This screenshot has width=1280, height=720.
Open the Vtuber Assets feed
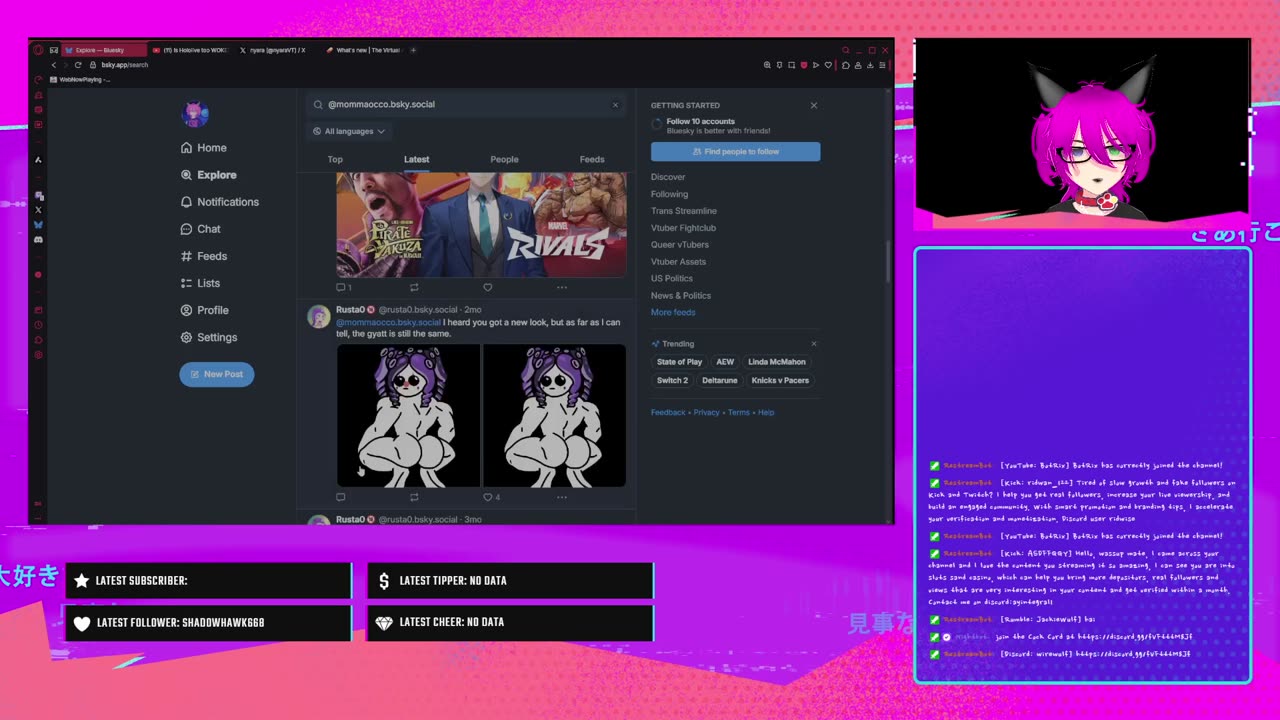(x=678, y=262)
